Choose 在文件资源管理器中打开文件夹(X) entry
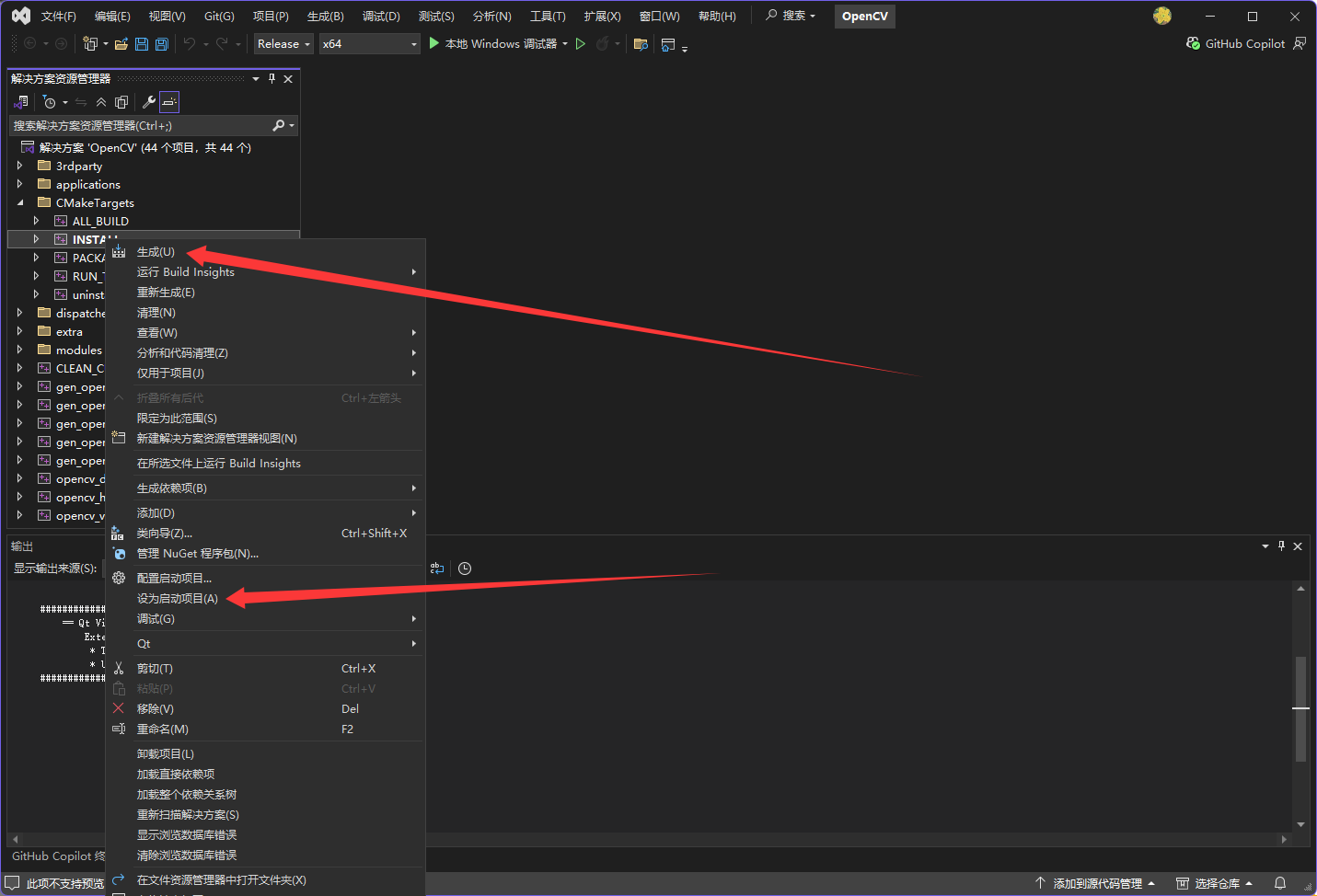Image resolution: width=1317 pixels, height=896 pixels. (265, 880)
